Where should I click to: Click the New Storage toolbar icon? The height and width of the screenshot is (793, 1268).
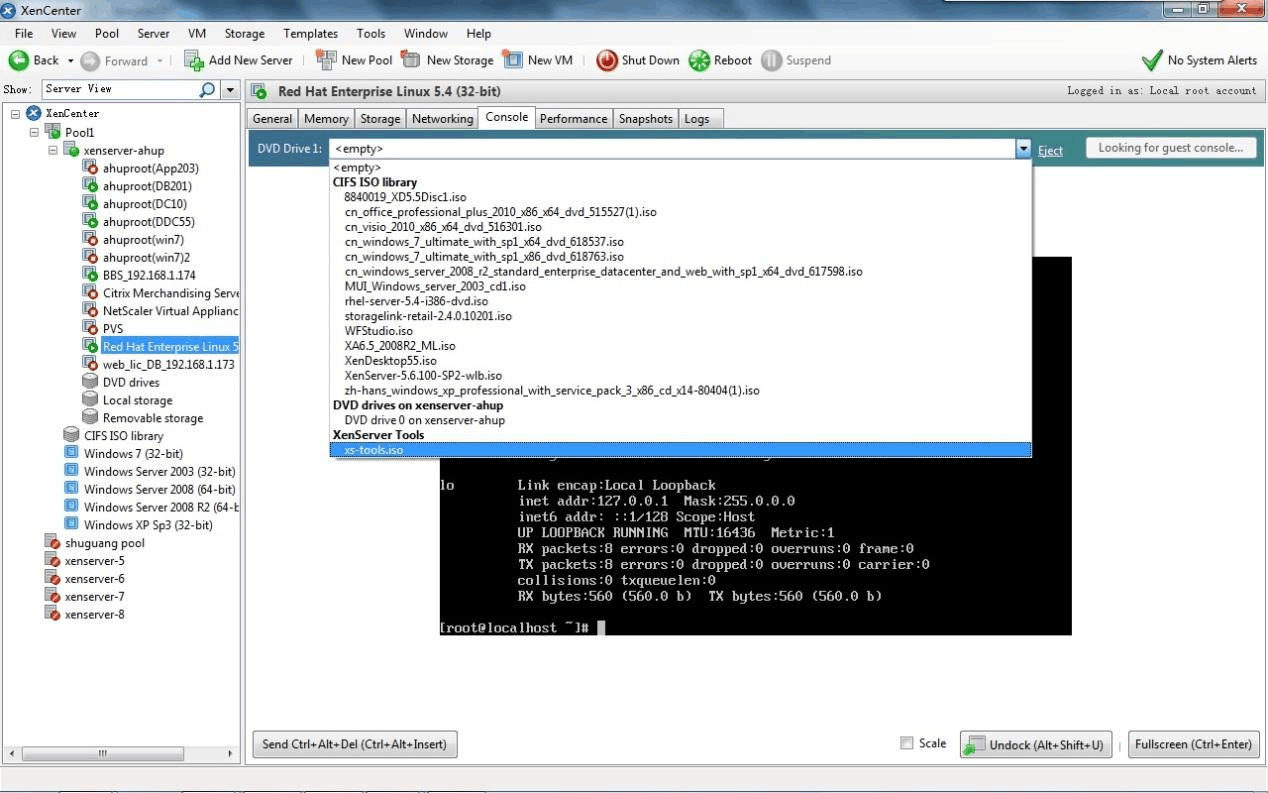click(411, 60)
